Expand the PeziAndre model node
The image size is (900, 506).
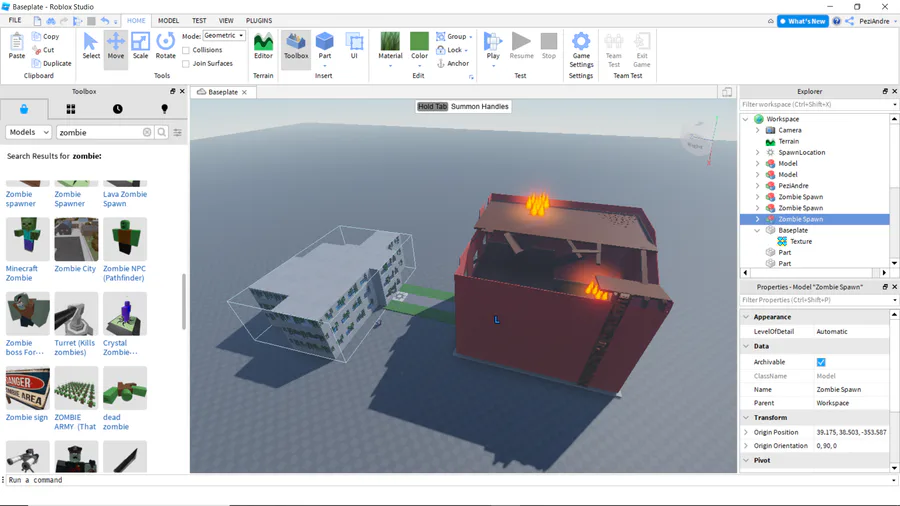(x=758, y=186)
